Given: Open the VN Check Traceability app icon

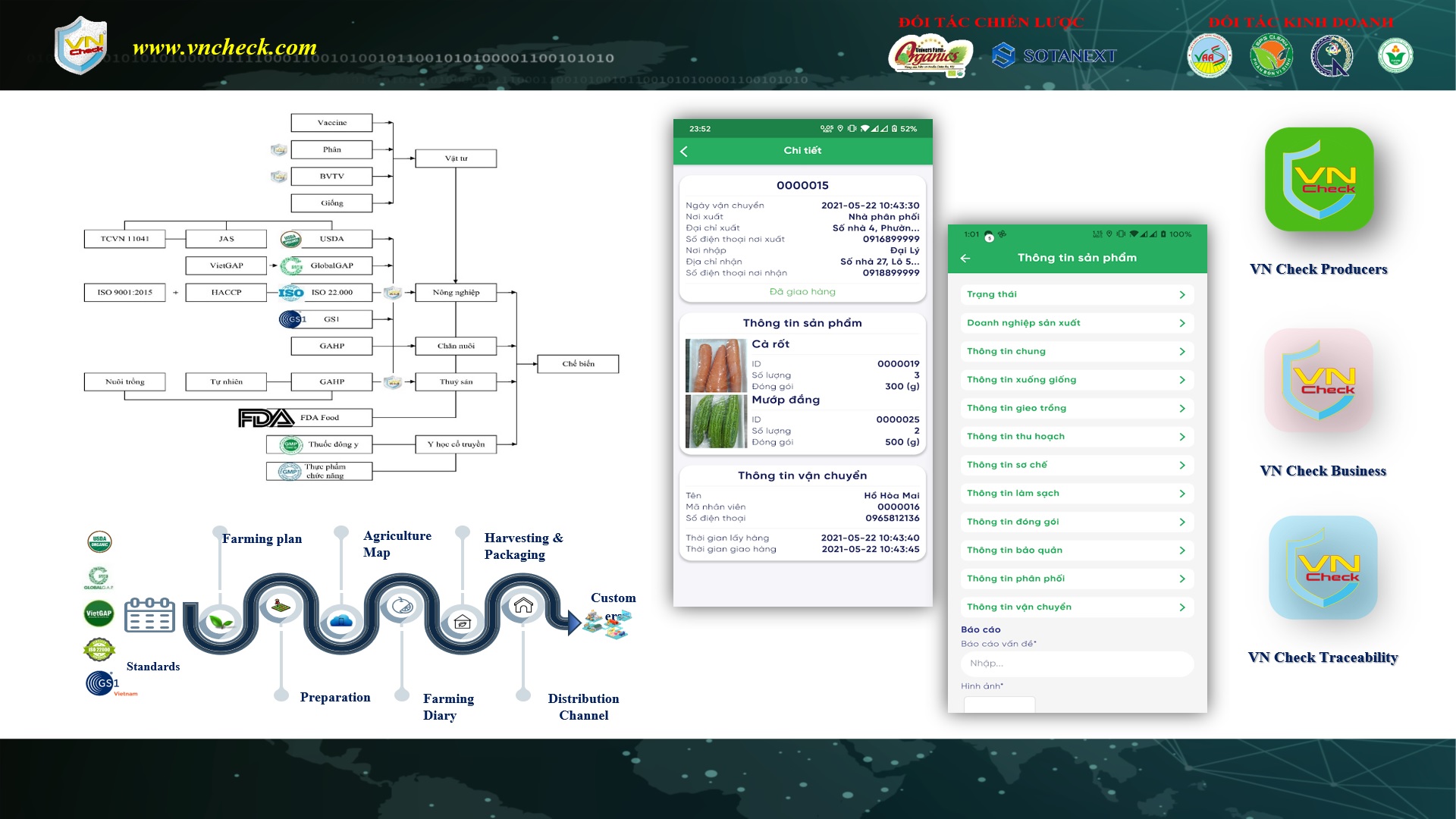Looking at the screenshot, I should click(x=1323, y=567).
